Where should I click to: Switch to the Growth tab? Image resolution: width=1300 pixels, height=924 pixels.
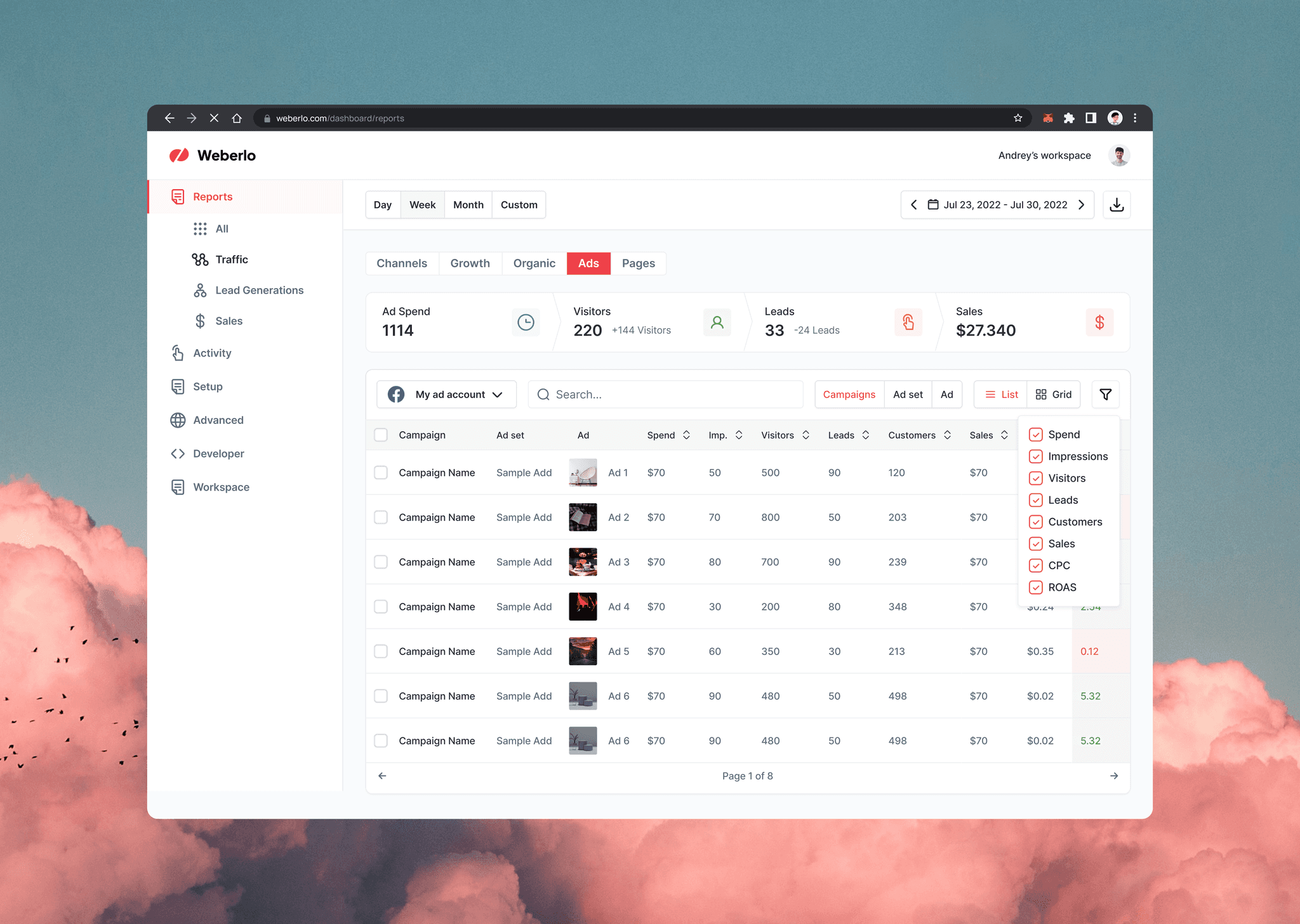point(470,263)
